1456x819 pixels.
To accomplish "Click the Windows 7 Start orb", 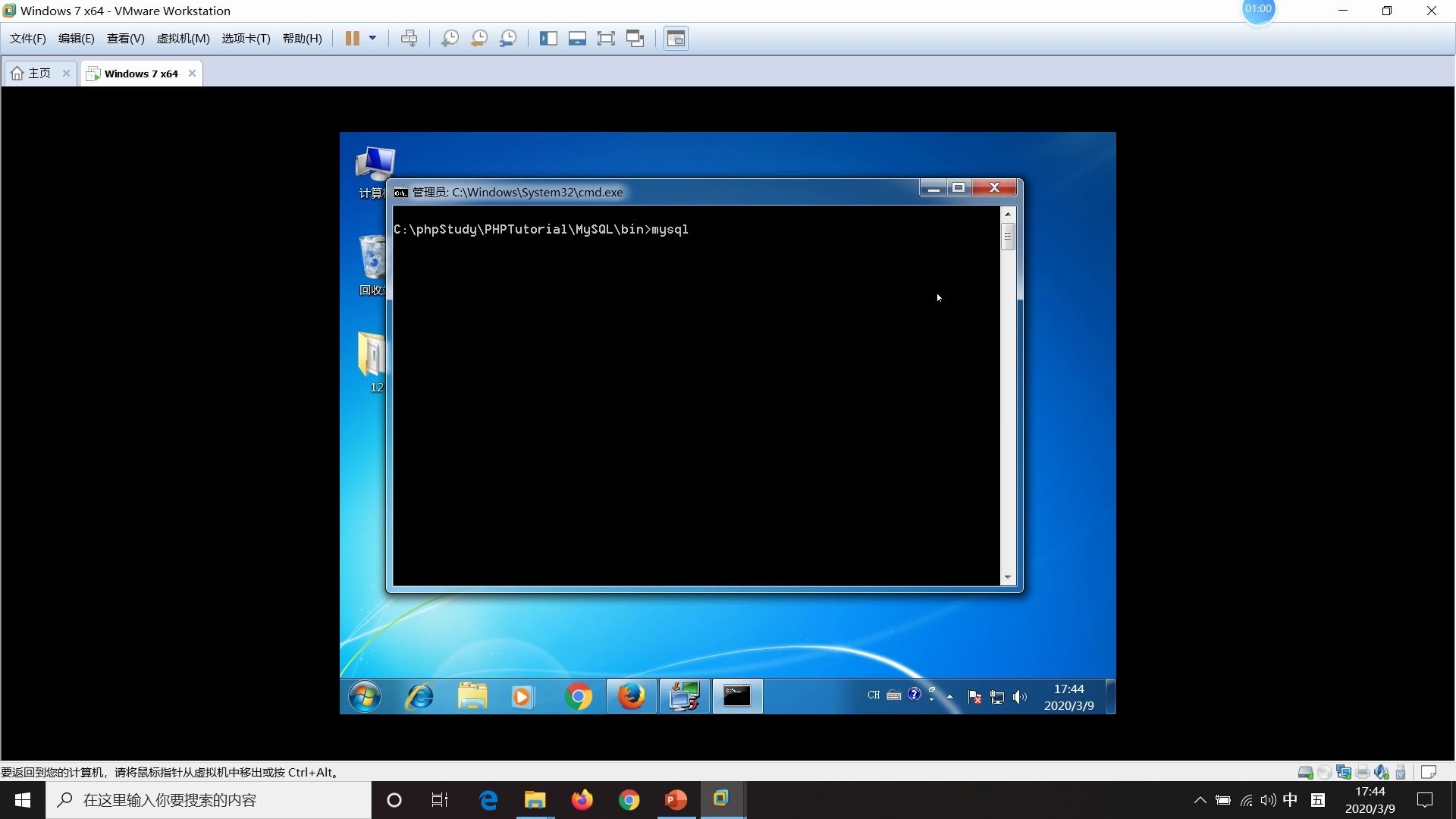I will pos(365,696).
